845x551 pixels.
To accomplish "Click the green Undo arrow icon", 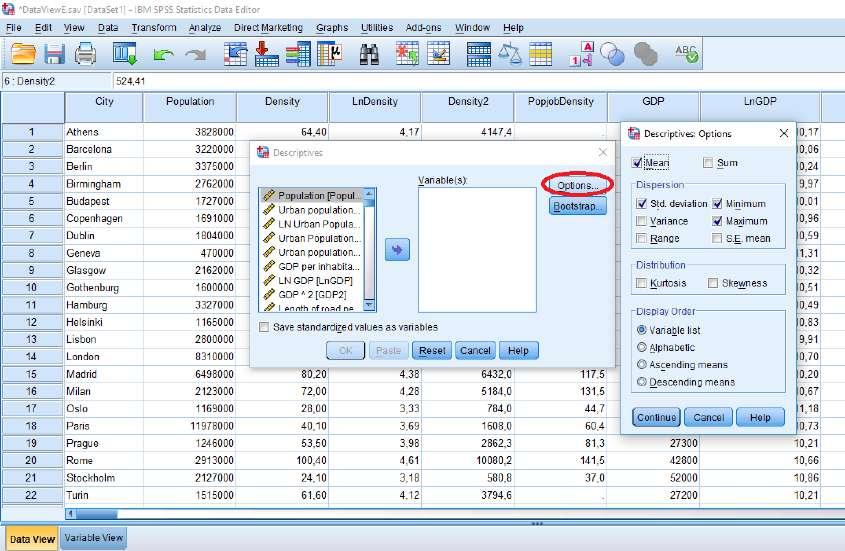I will click(x=163, y=54).
